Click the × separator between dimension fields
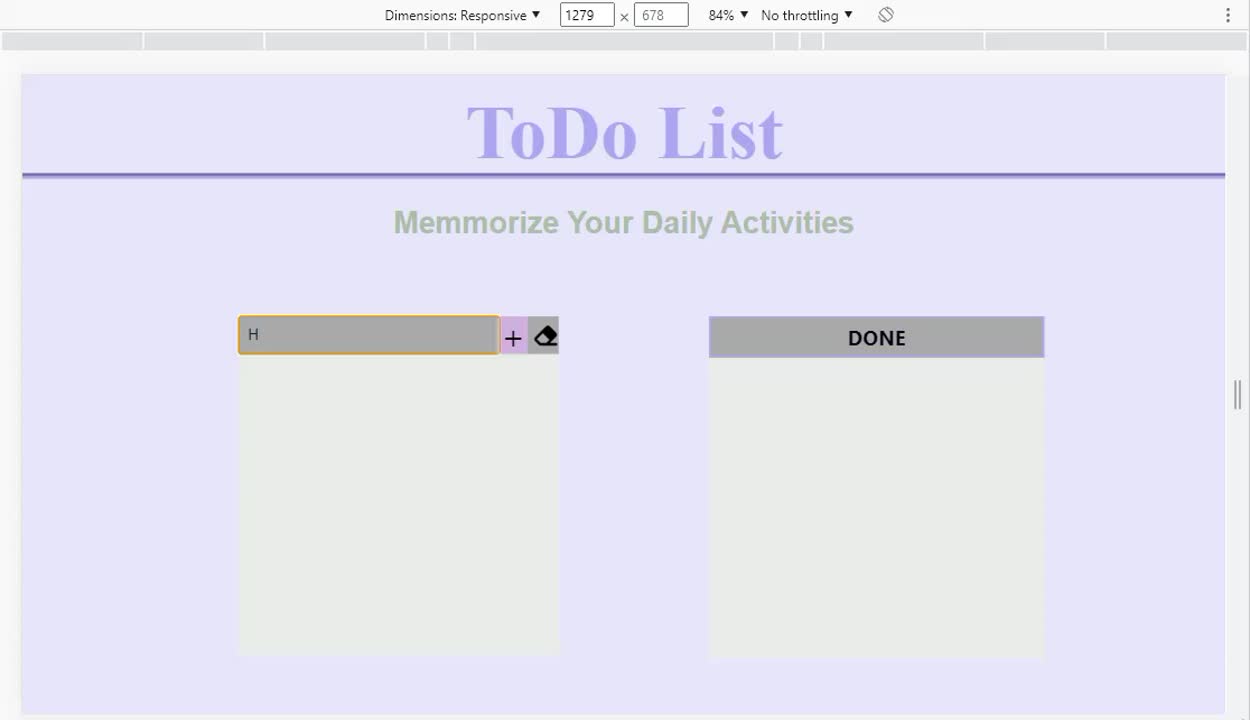The width and height of the screenshot is (1250, 720). coord(624,16)
